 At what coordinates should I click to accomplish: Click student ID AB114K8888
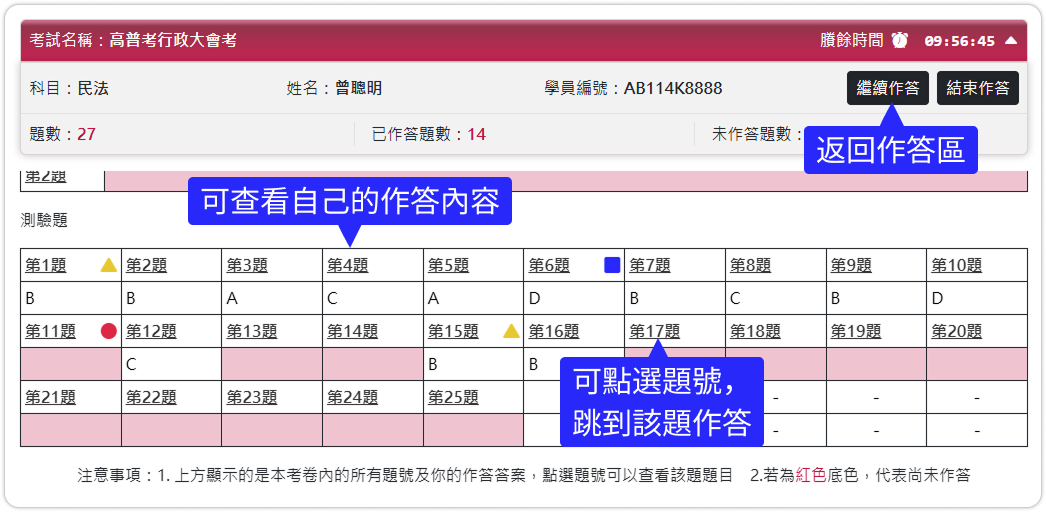pos(673,88)
